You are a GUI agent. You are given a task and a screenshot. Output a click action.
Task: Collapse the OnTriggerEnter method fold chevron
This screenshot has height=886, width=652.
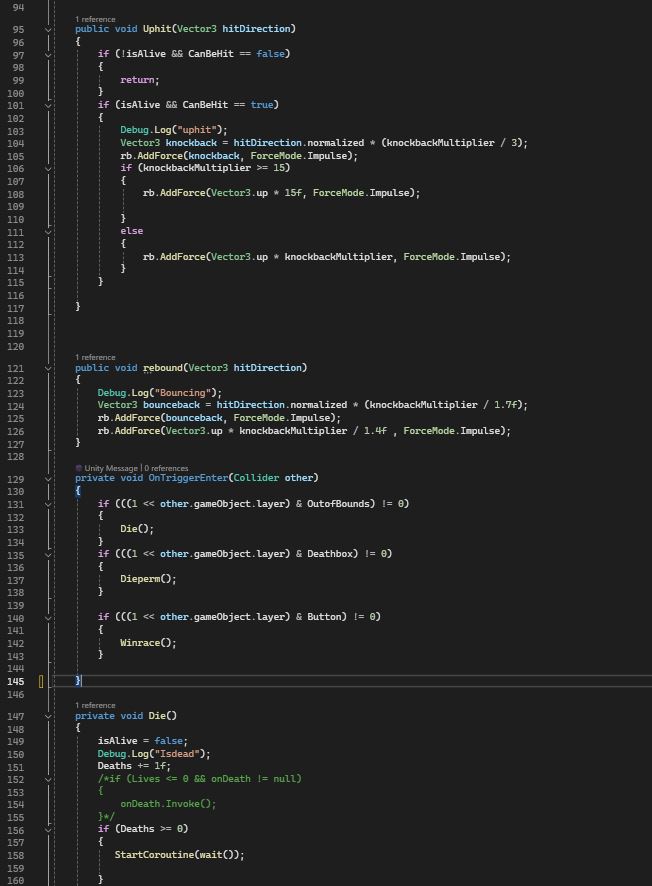point(48,479)
